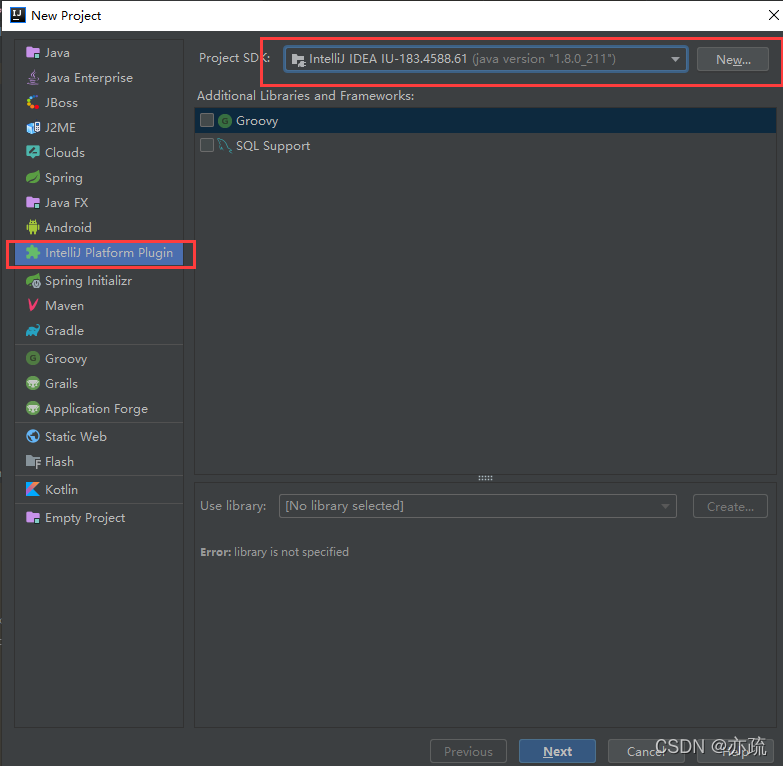Click the Groovy framework icon in libraries list
The height and width of the screenshot is (766, 783).
[x=225, y=120]
